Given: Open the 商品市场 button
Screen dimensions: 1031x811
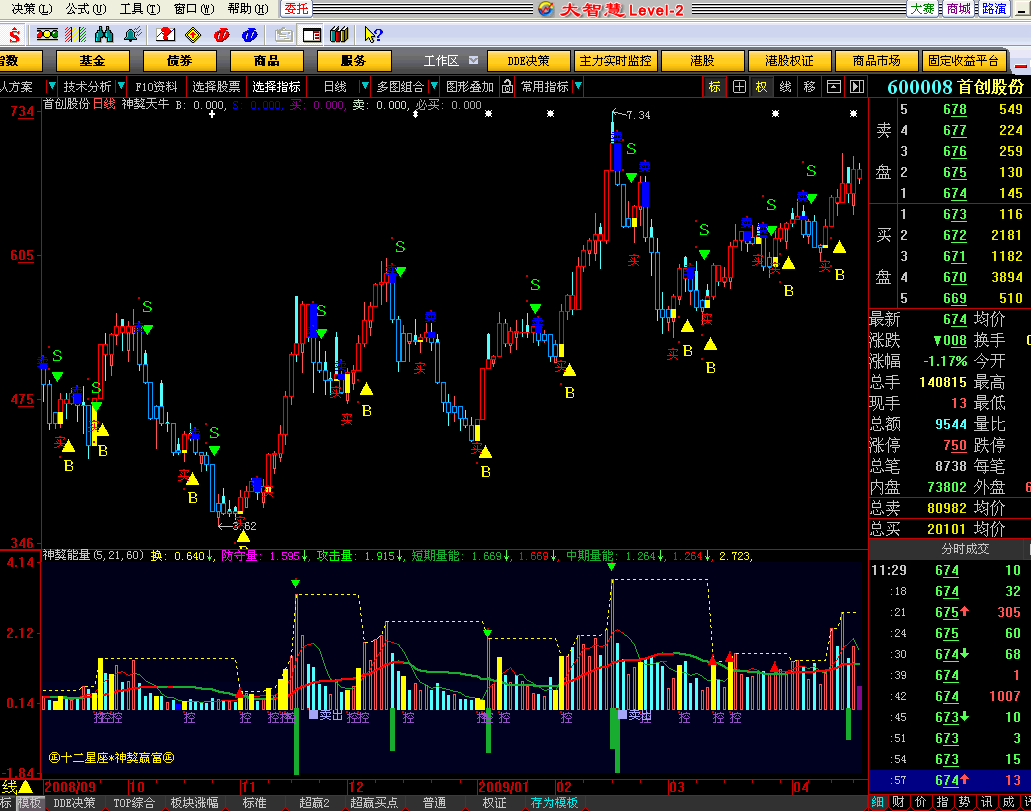Looking at the screenshot, I should [x=876, y=61].
